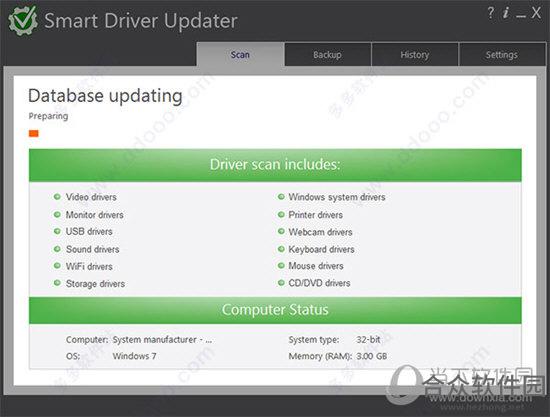Click the Memory (RAM): label
Screen dimensions: 550x417
320,356
